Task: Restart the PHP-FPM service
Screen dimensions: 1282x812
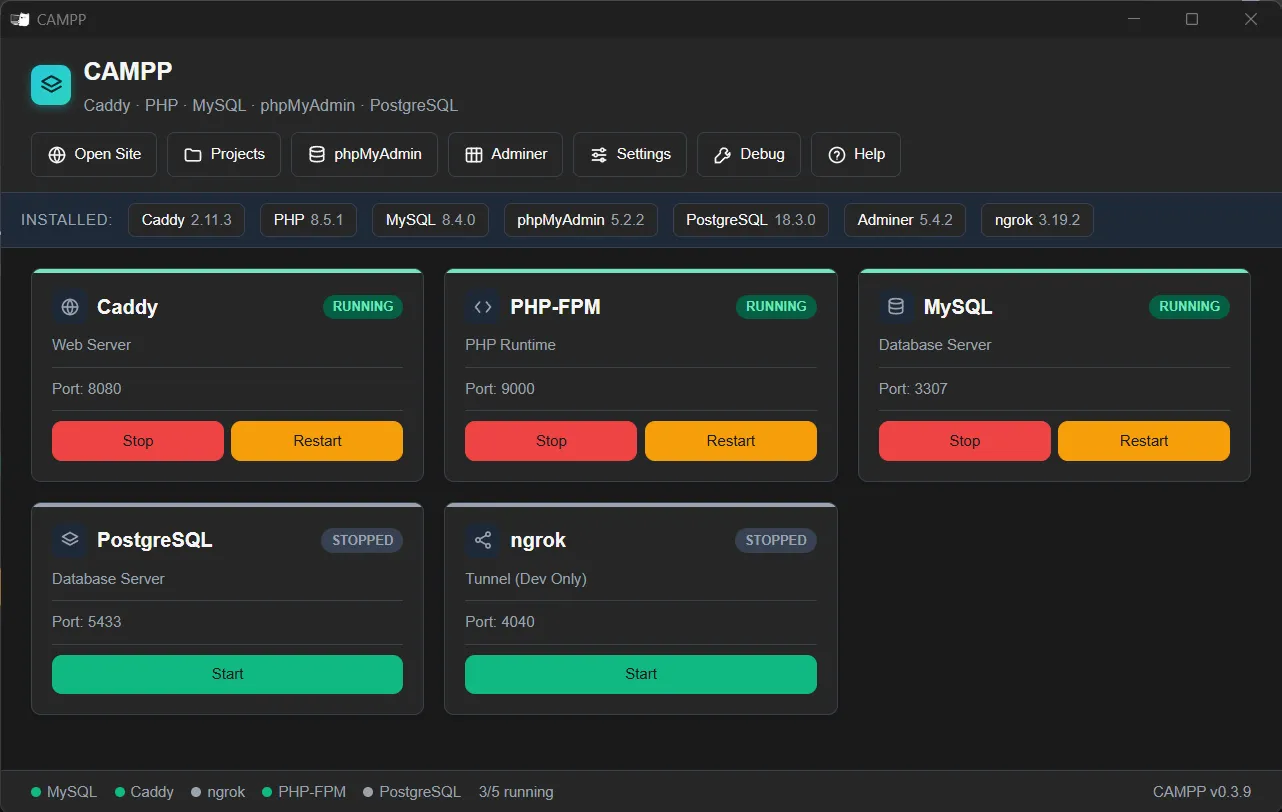Action: (x=731, y=441)
